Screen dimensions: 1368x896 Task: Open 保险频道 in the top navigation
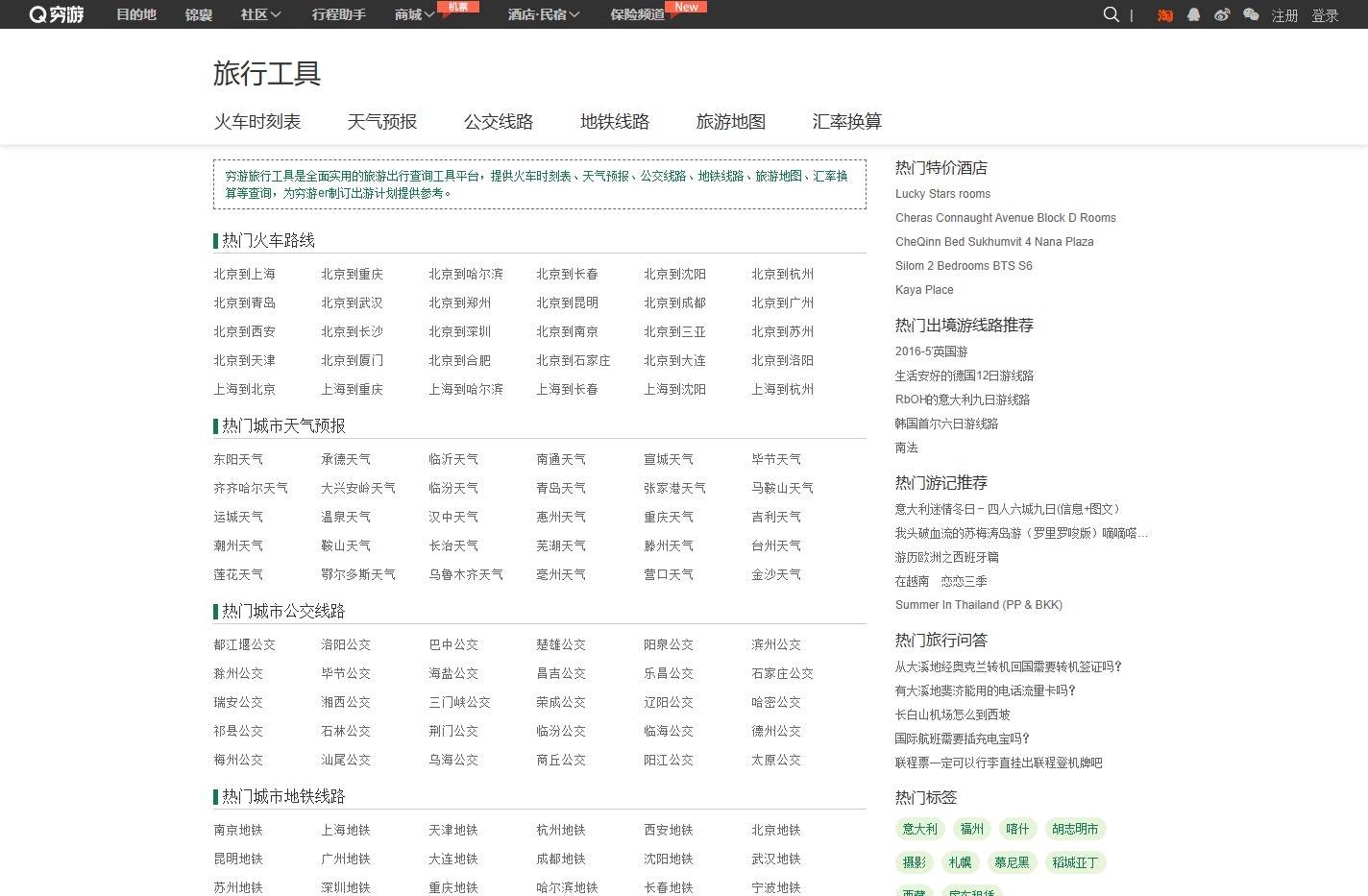[x=638, y=14]
